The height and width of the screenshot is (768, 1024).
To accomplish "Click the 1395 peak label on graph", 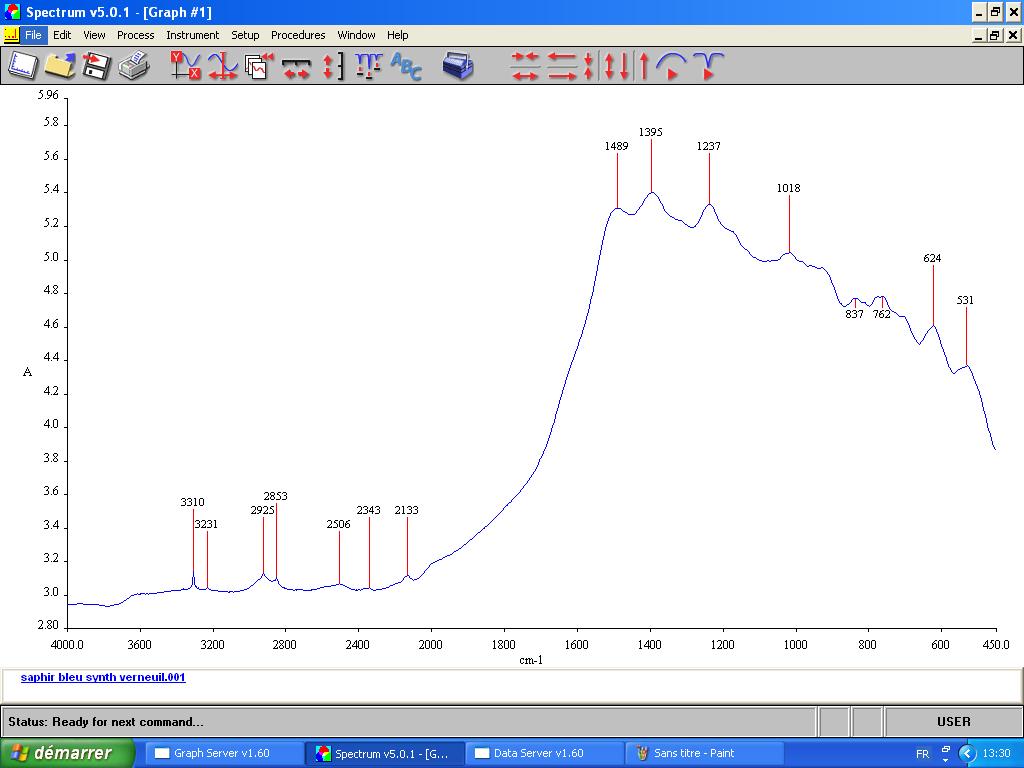I will (651, 132).
